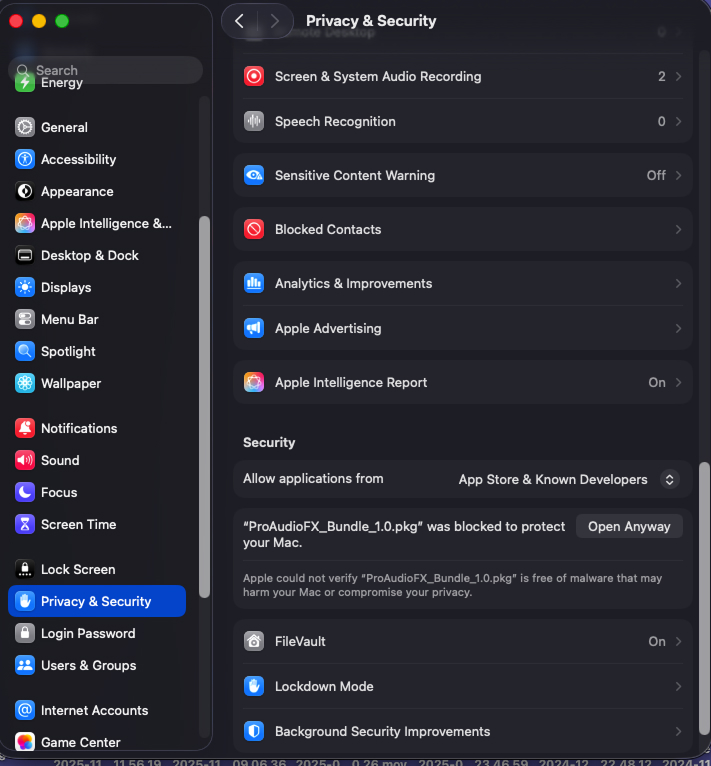711x766 pixels.
Task: Click Open Anyway for ProAudioFX package
Action: [x=629, y=527]
